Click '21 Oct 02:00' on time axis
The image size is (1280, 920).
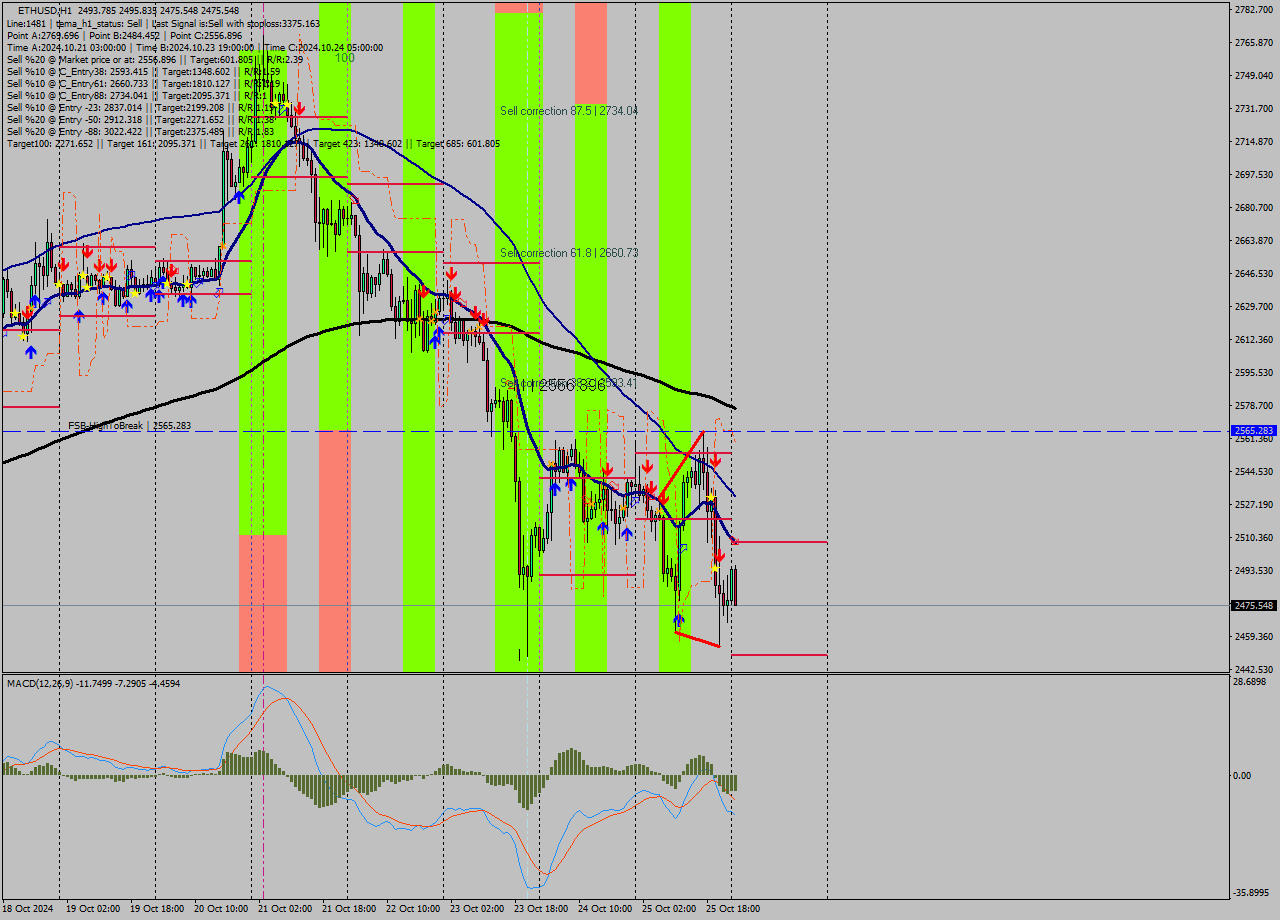pyautogui.click(x=284, y=909)
